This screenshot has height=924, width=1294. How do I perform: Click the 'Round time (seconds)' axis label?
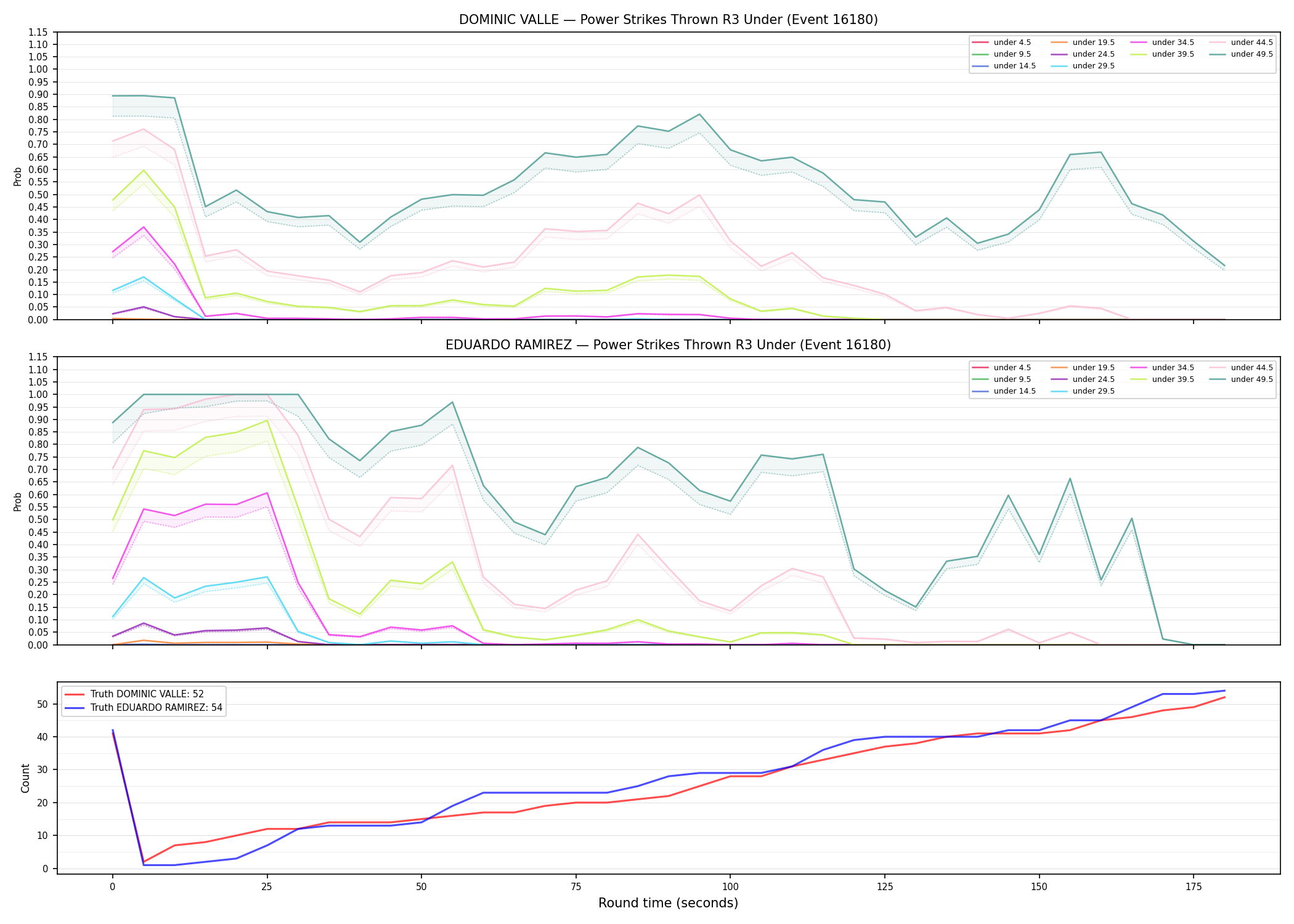coord(668,903)
